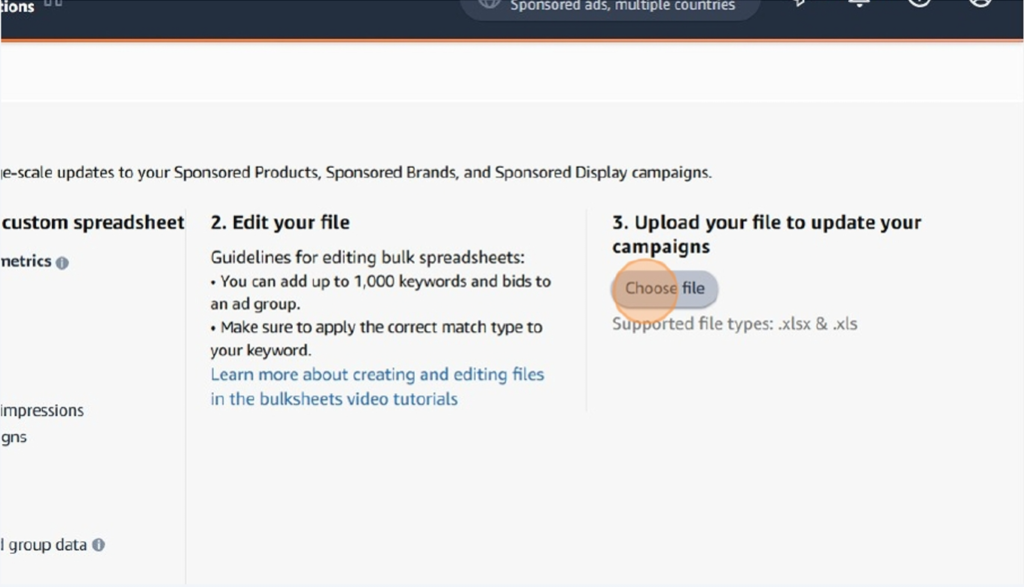Click the Choose file button

(664, 288)
